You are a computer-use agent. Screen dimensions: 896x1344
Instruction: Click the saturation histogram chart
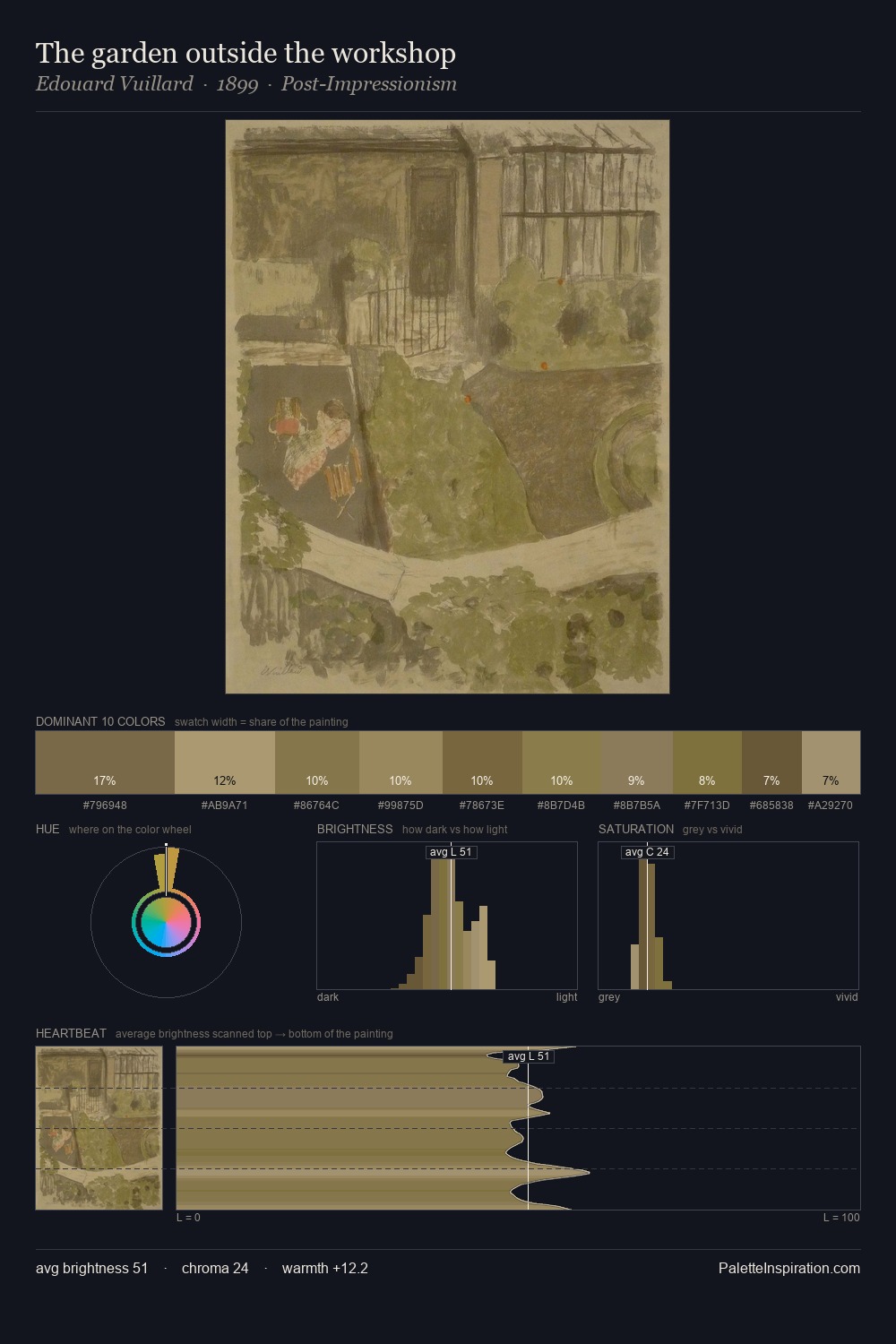pos(728,916)
